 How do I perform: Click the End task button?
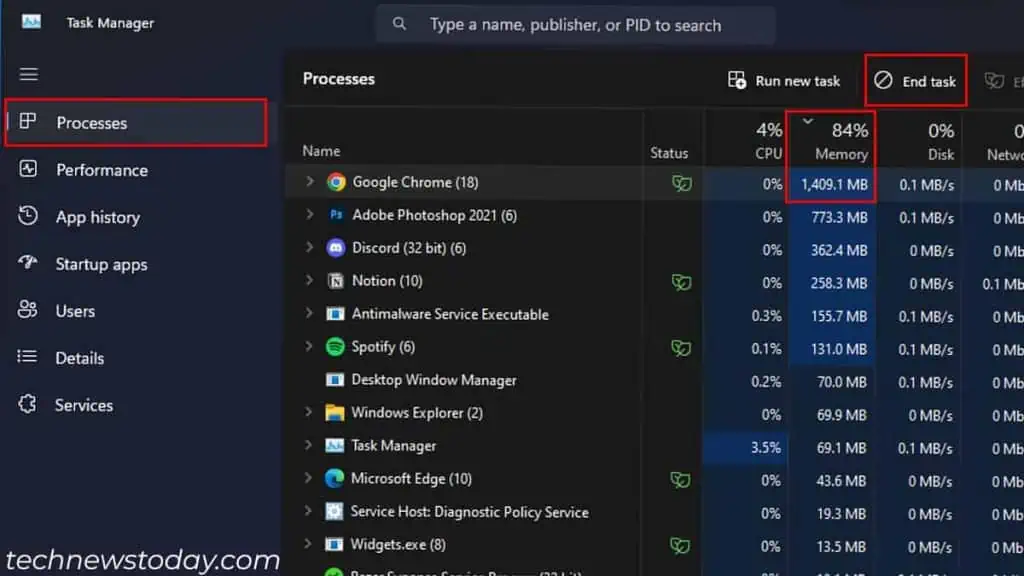click(916, 80)
